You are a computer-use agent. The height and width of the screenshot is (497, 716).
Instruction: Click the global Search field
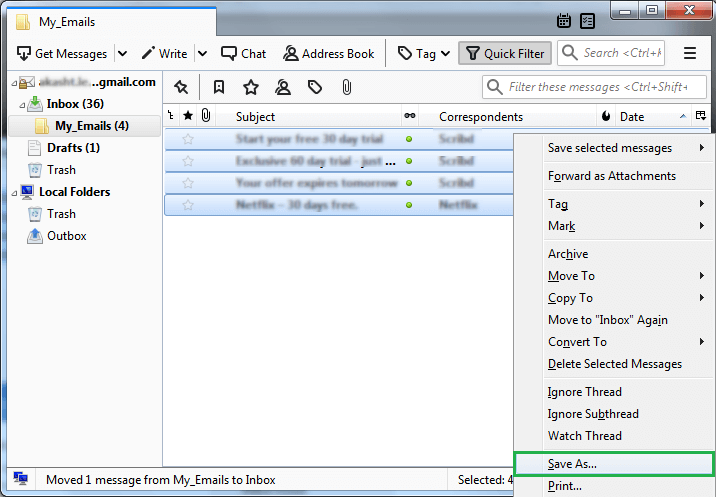point(612,53)
